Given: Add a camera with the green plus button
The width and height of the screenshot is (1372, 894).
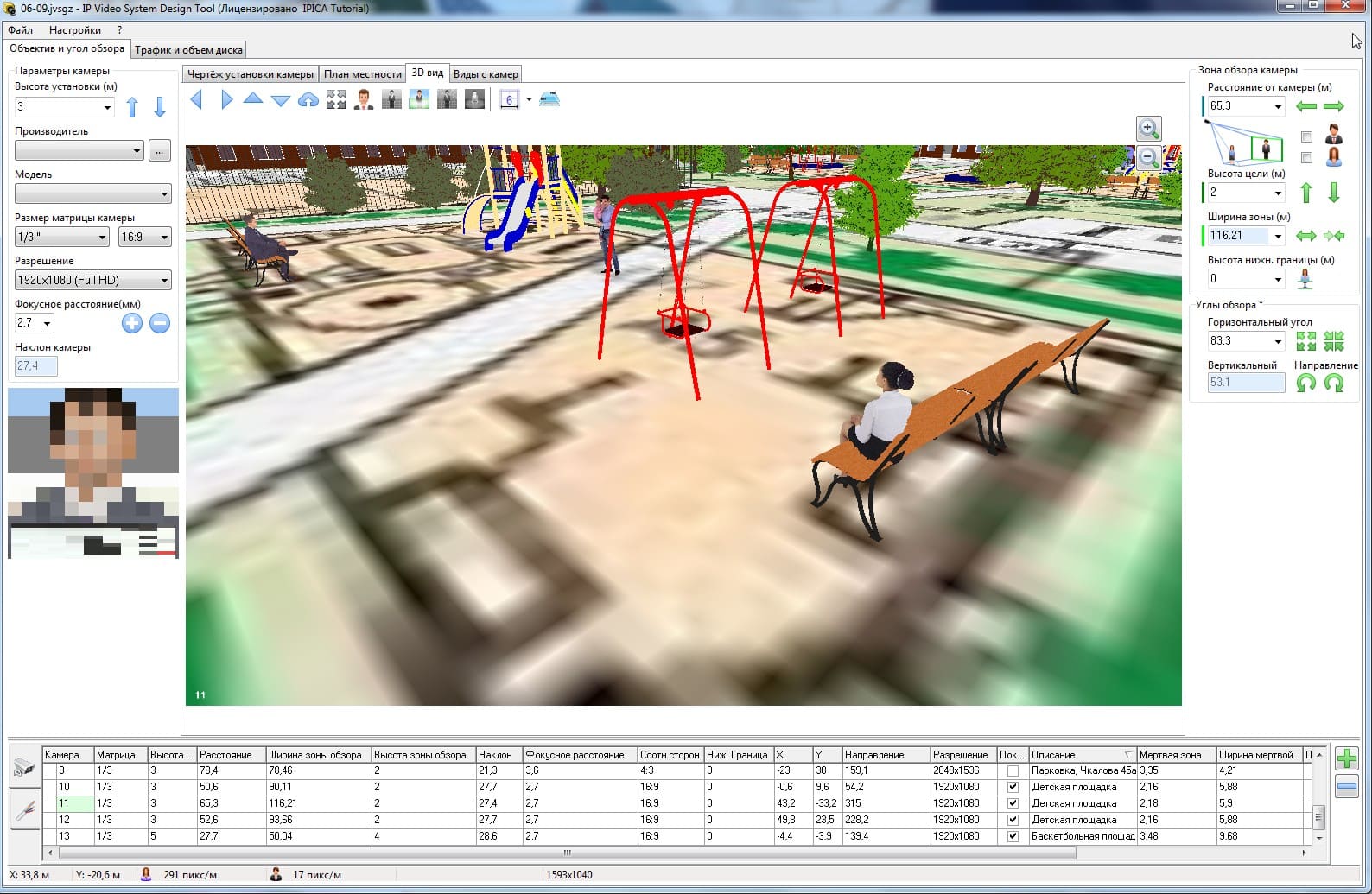Looking at the screenshot, I should tap(1346, 759).
